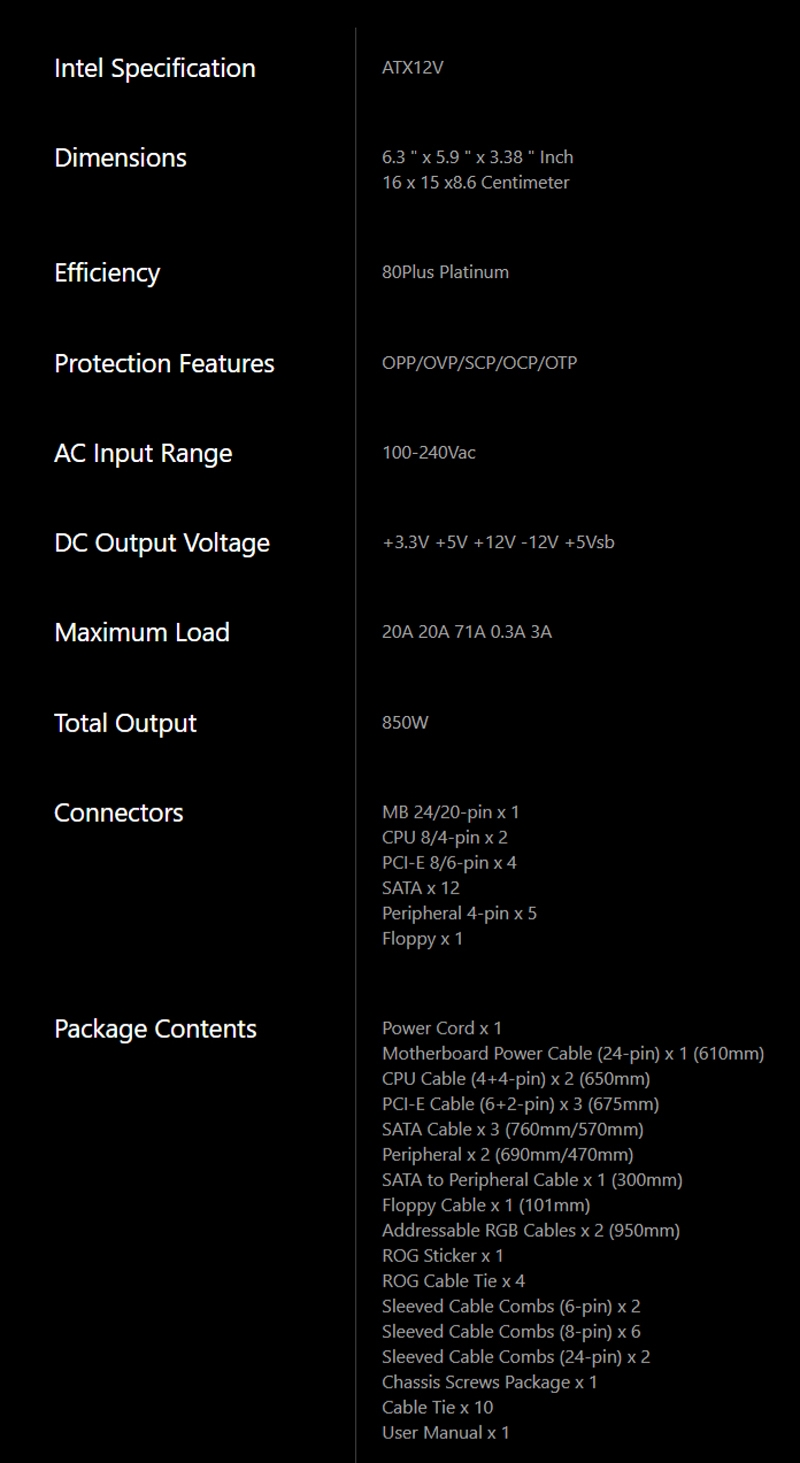Click the AC Input Range label

pos(143,454)
